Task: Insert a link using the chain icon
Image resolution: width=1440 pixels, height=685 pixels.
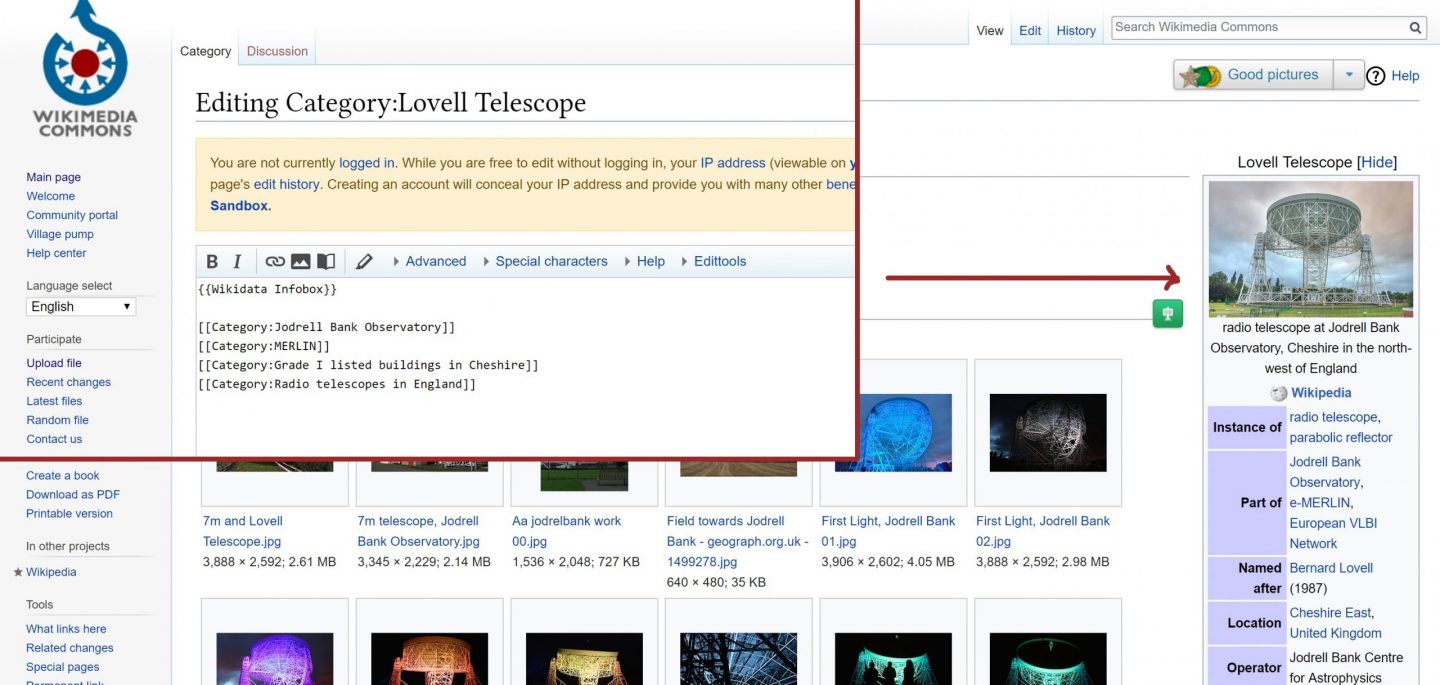Action: pyautogui.click(x=275, y=261)
